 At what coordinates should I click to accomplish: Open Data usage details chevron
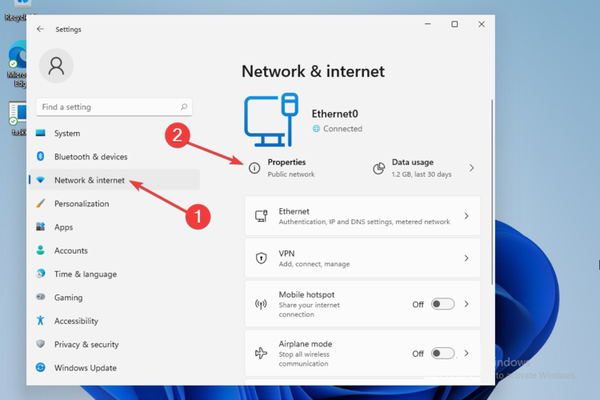tap(471, 168)
